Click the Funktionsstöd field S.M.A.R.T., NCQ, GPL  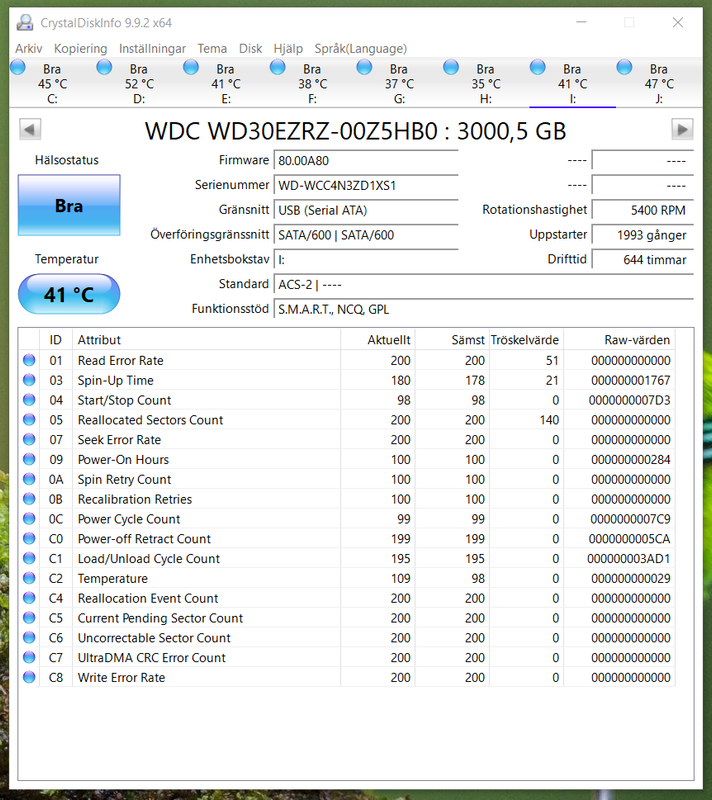[x=484, y=309]
